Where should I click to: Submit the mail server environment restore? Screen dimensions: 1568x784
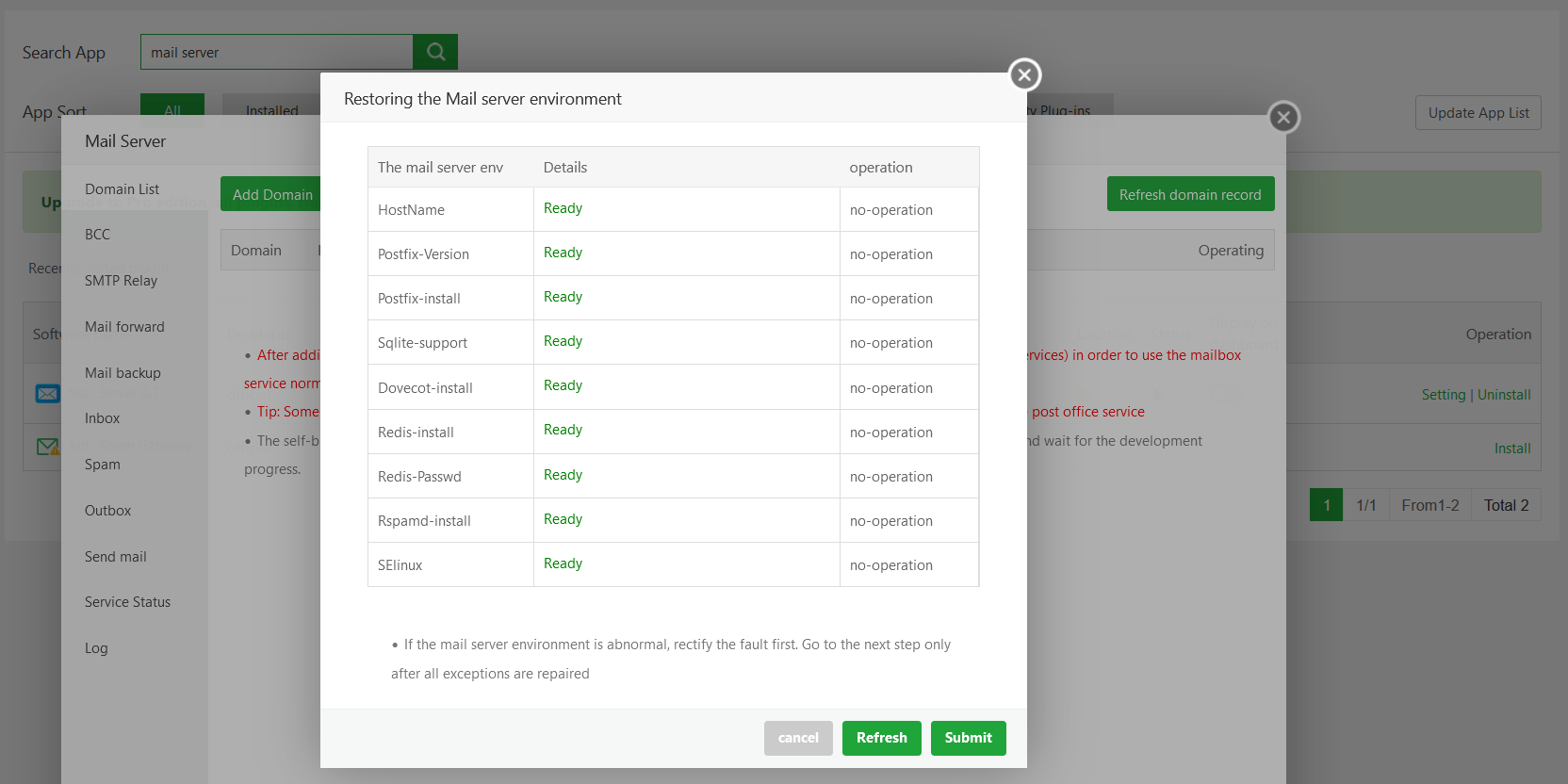tap(968, 738)
